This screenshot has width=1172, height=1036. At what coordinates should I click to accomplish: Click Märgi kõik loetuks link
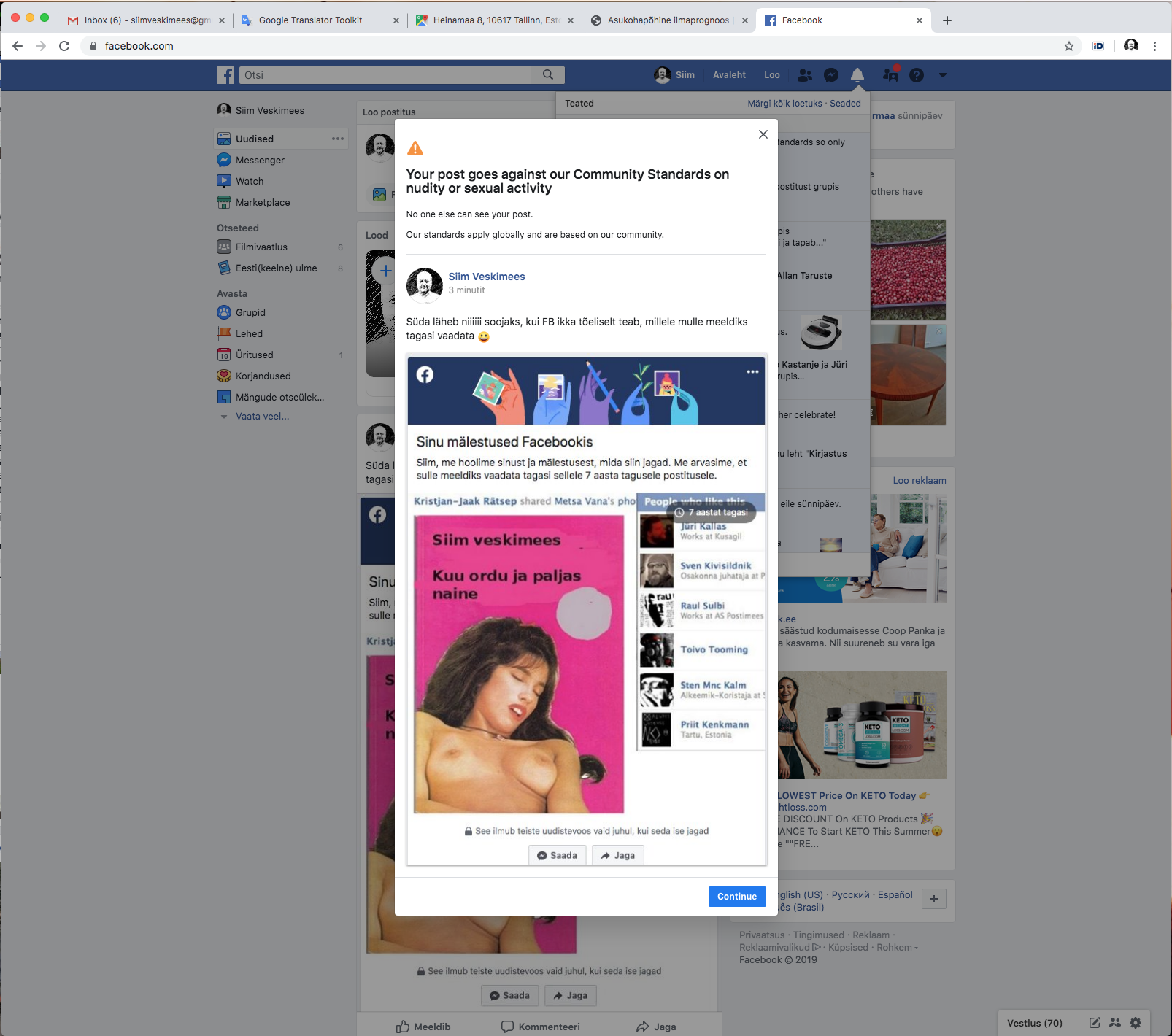pyautogui.click(x=784, y=104)
